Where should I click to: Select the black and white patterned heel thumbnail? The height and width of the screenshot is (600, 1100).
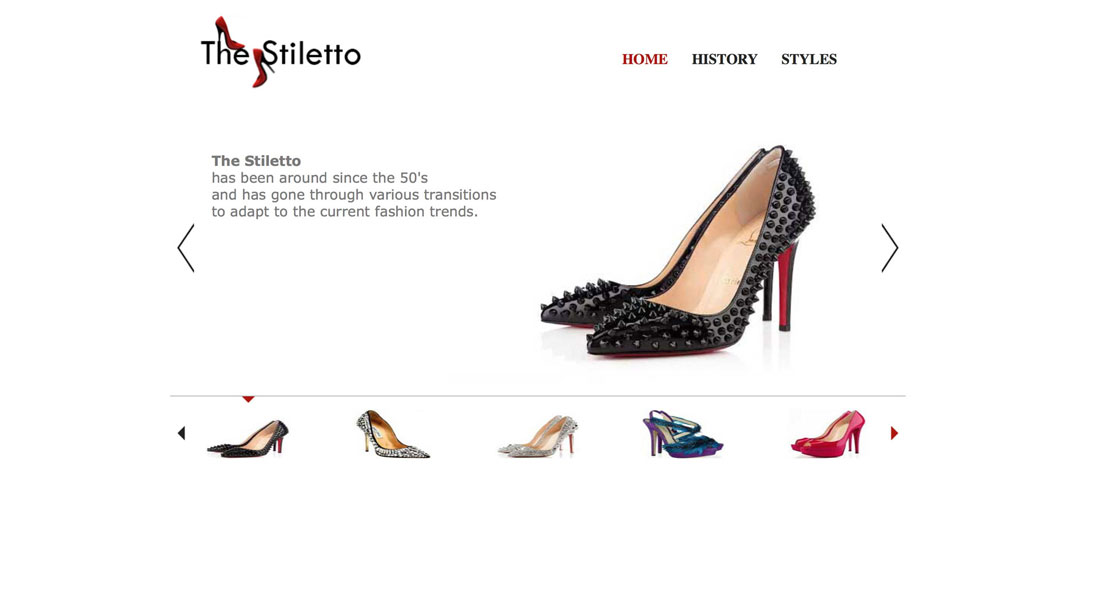click(393, 434)
